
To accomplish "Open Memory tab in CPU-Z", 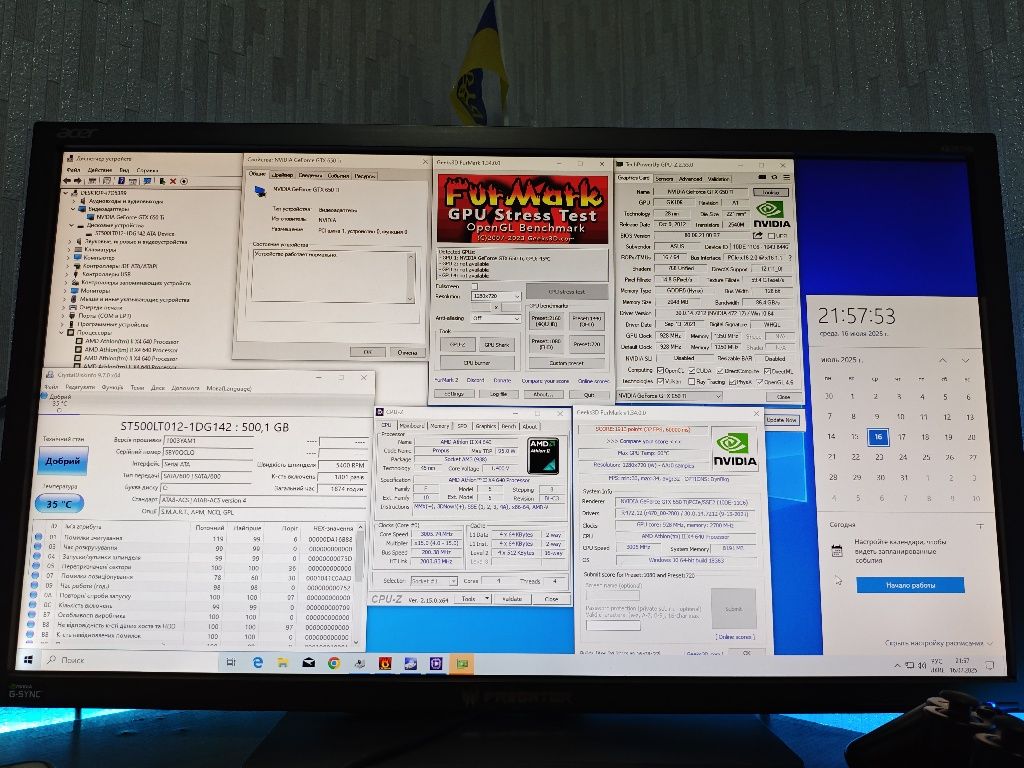I will tap(440, 426).
